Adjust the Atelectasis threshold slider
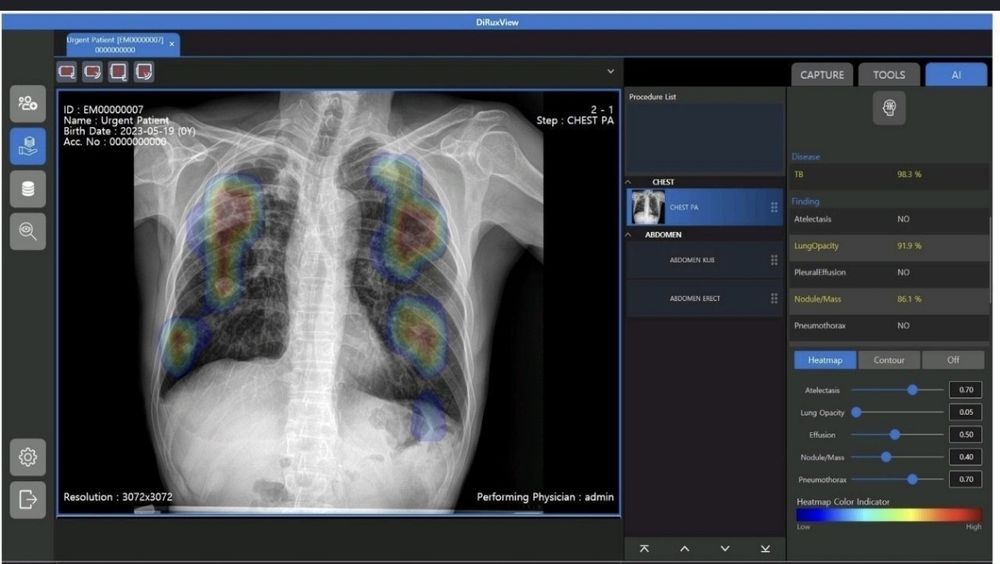This screenshot has width=1000, height=564. click(912, 390)
